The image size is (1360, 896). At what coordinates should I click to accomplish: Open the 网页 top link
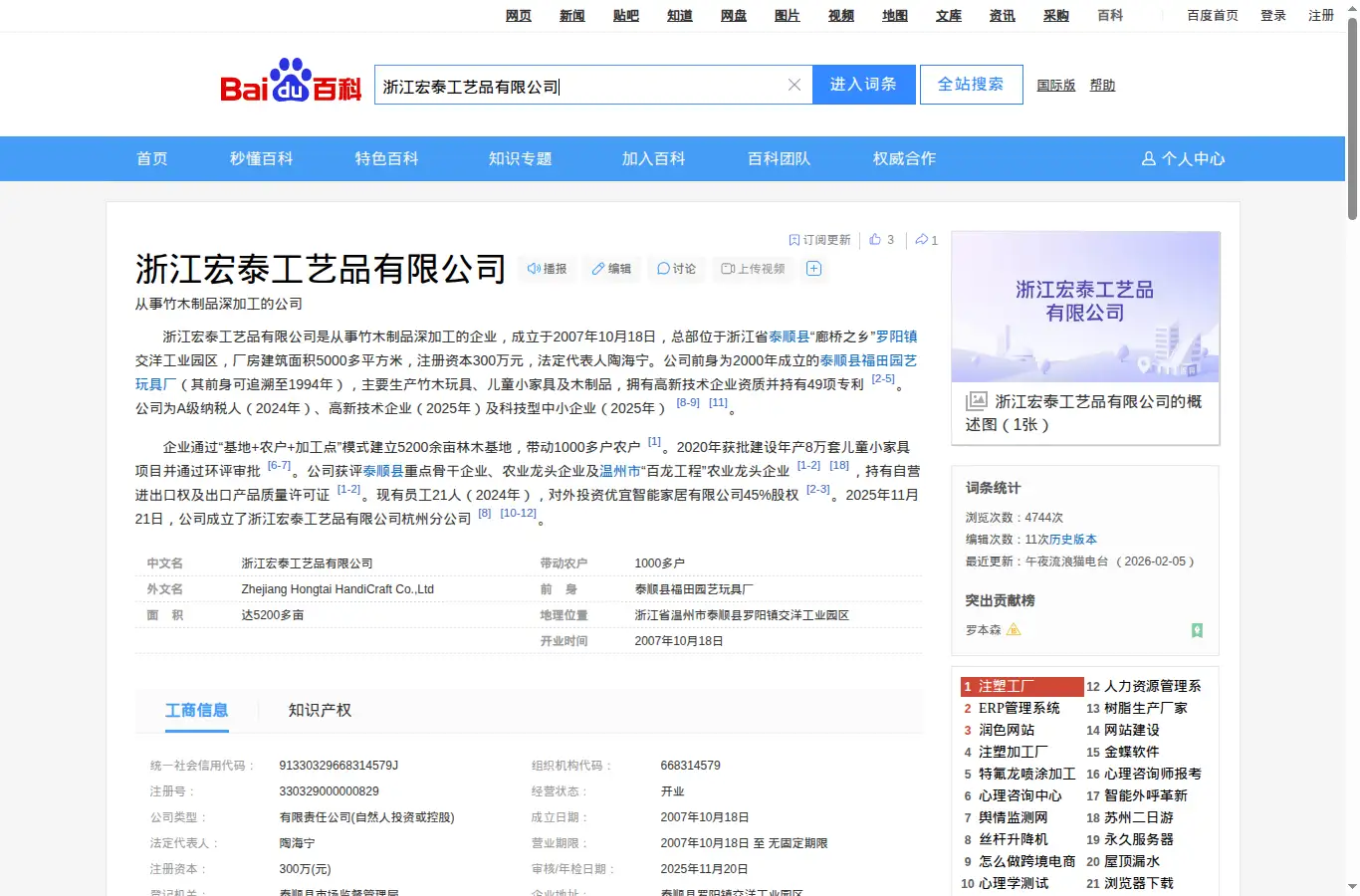pos(519,15)
